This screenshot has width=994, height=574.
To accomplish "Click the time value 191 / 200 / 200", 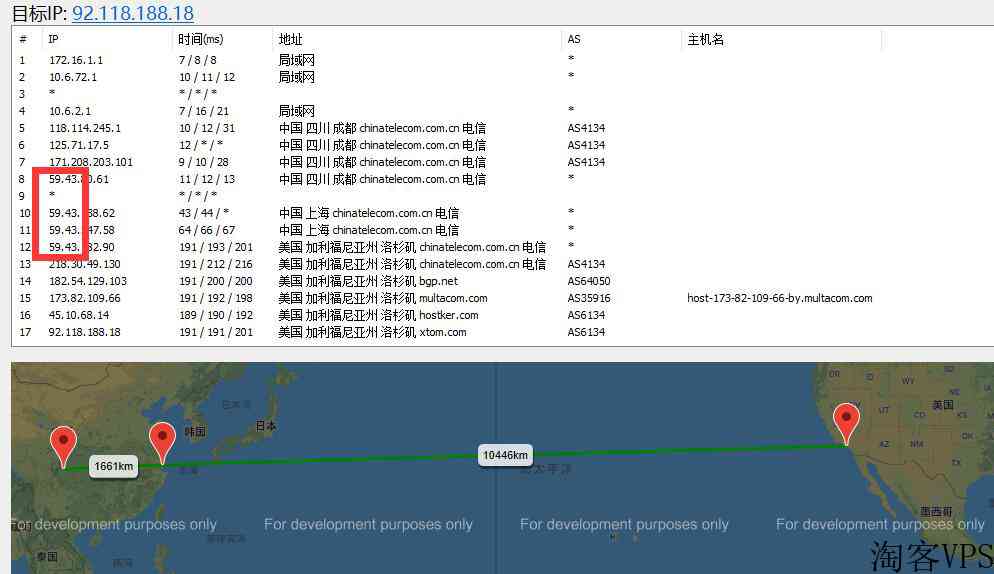I will pyautogui.click(x=216, y=281).
